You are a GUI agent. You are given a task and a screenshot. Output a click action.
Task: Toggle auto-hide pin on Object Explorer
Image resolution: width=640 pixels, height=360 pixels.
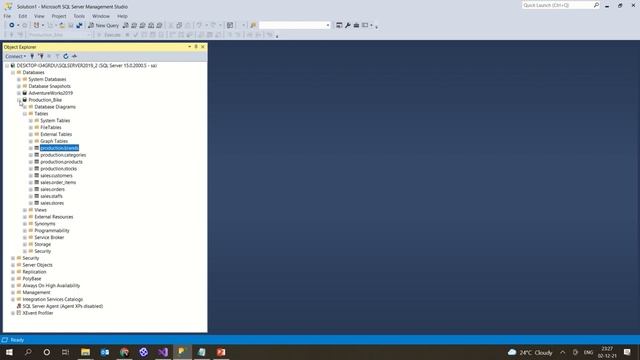pos(196,47)
